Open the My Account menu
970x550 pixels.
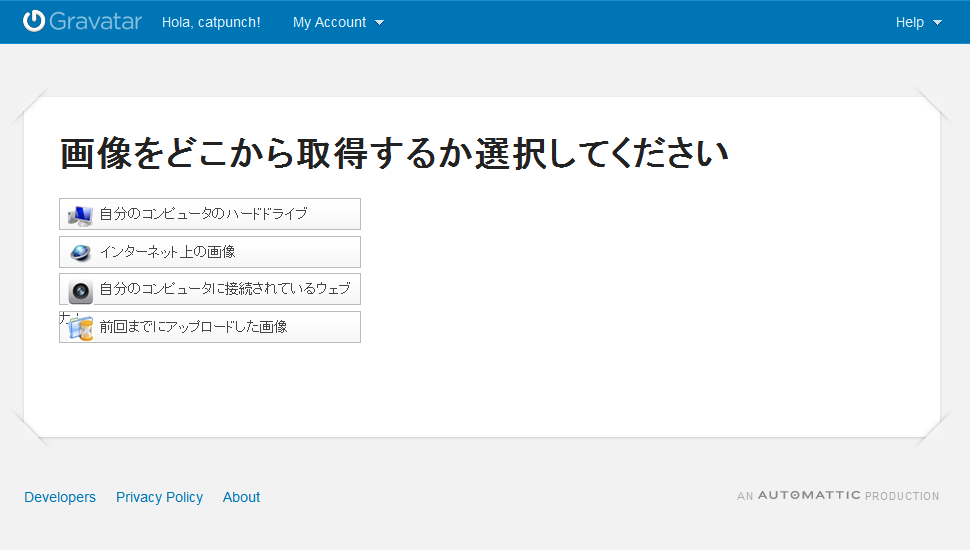tap(329, 22)
